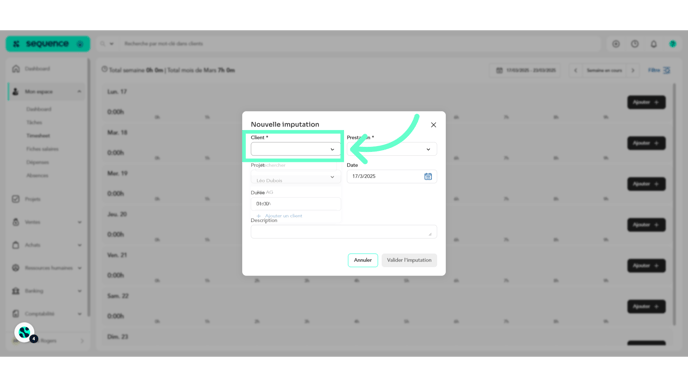Click the Dashboard home icon
This screenshot has width=688, height=387.
tap(16, 69)
